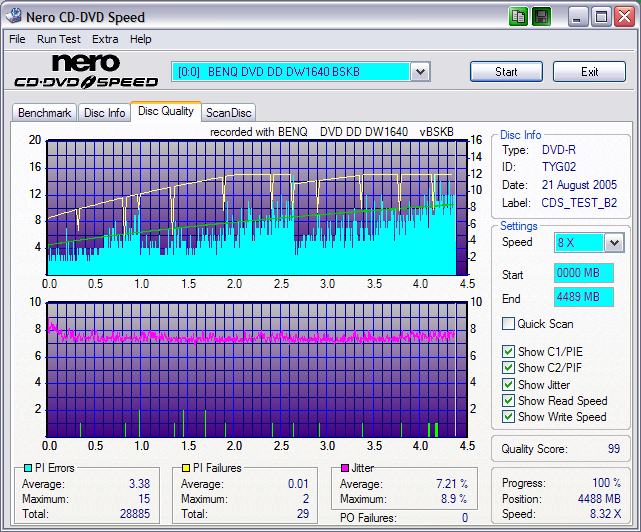Click the copy to clipboard icon in title bar
This screenshot has height=532, width=641.
518,16
